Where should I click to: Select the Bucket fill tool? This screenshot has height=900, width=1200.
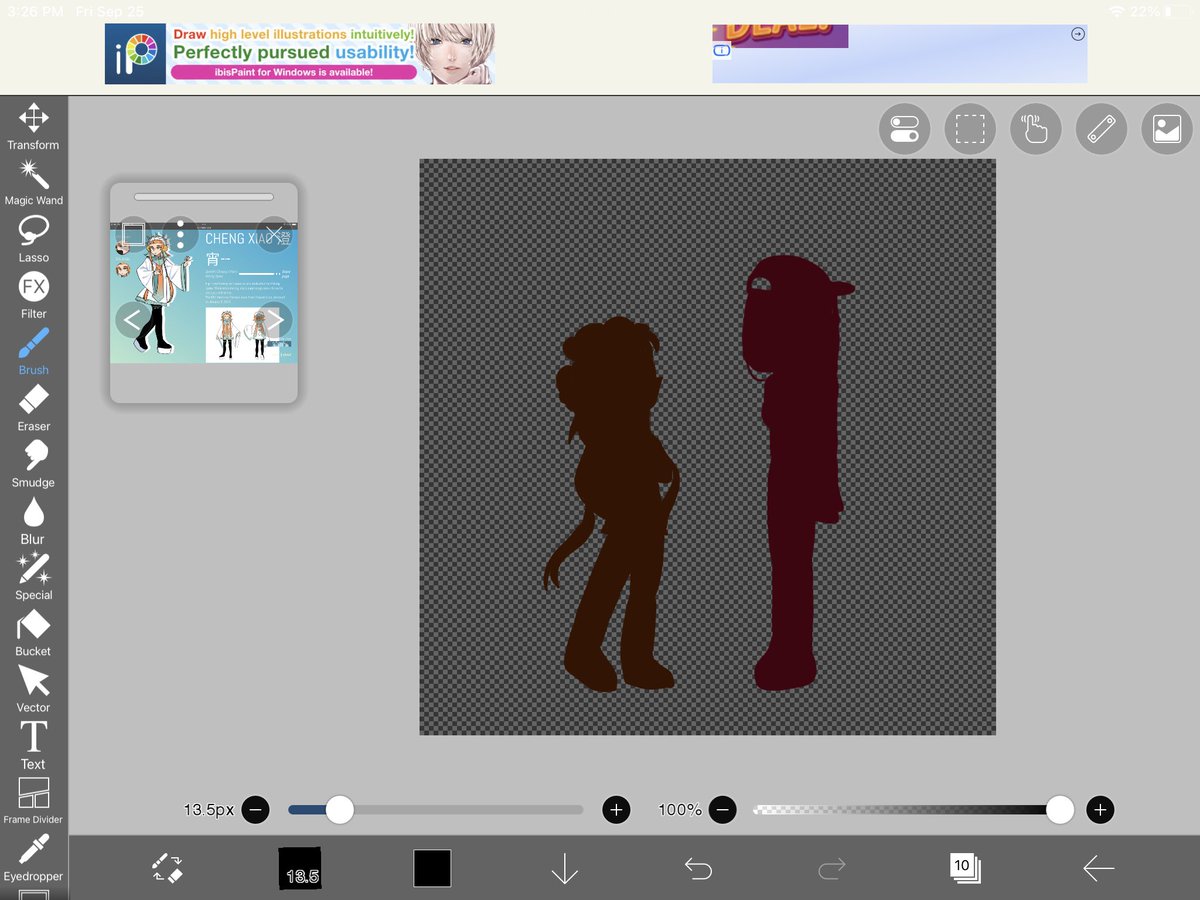pyautogui.click(x=33, y=633)
